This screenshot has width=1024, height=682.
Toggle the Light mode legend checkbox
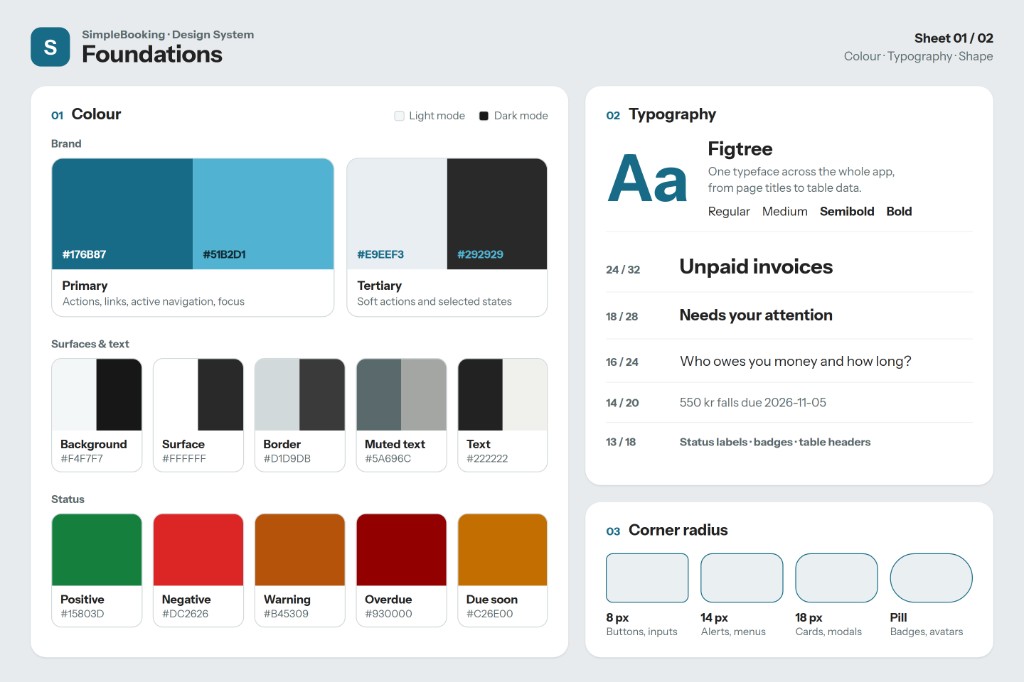[399, 116]
